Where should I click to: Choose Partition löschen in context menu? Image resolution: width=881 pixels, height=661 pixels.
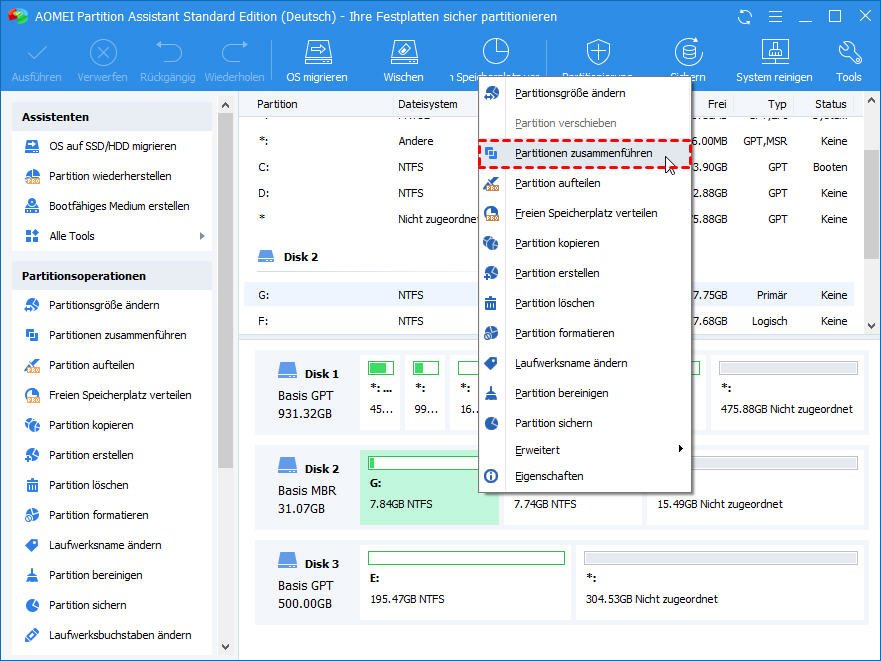(x=584, y=303)
